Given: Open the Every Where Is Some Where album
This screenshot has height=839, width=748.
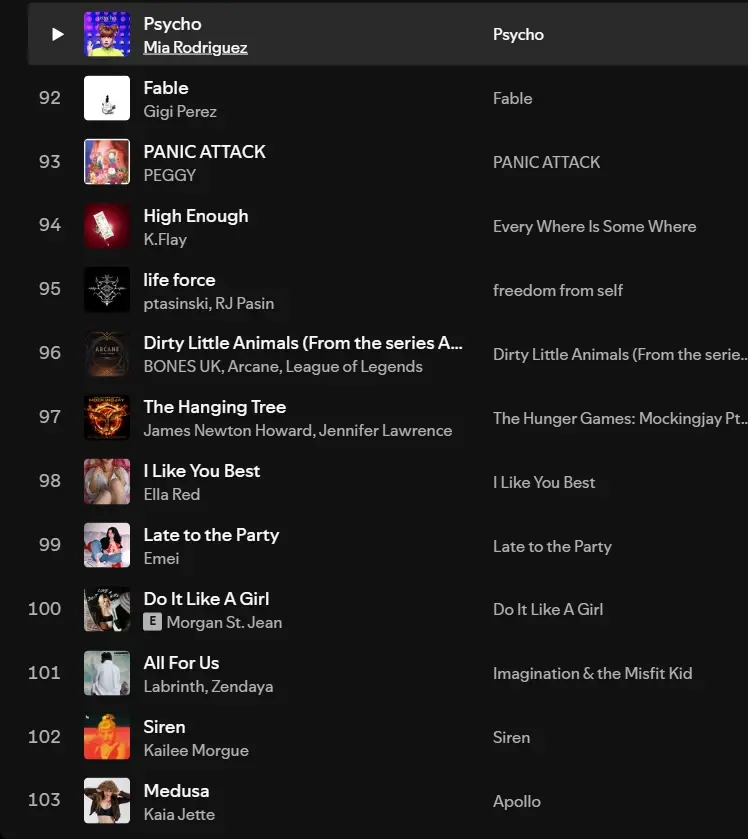Looking at the screenshot, I should 594,226.
